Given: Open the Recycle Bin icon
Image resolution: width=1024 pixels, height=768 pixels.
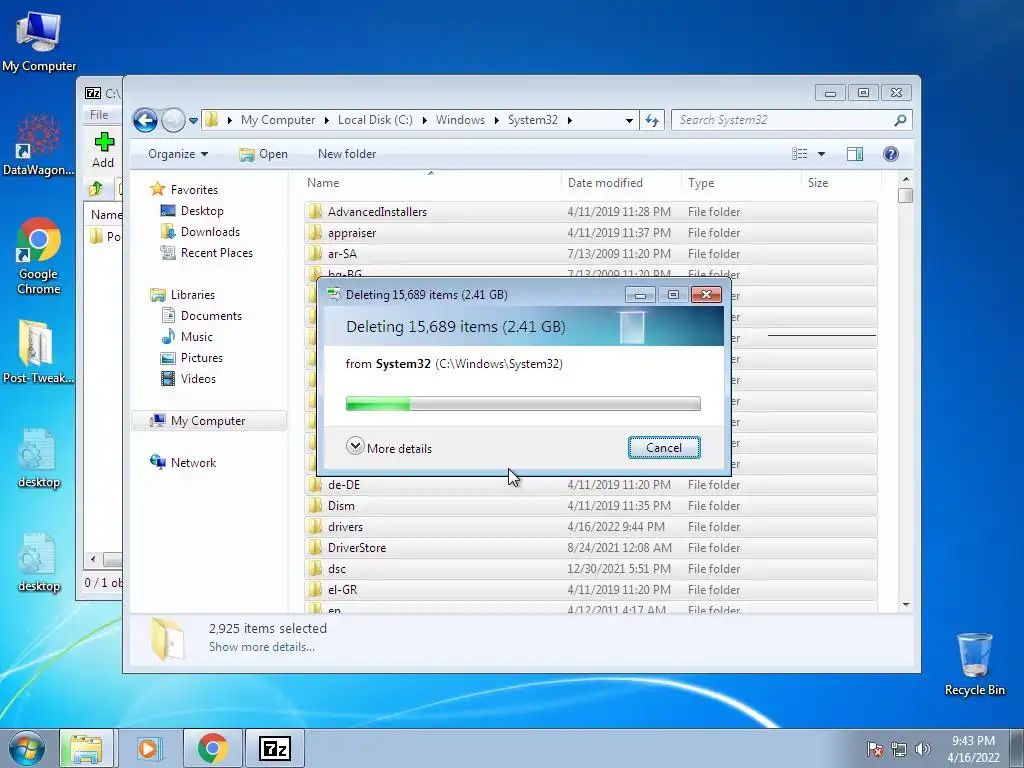Looking at the screenshot, I should [974, 664].
